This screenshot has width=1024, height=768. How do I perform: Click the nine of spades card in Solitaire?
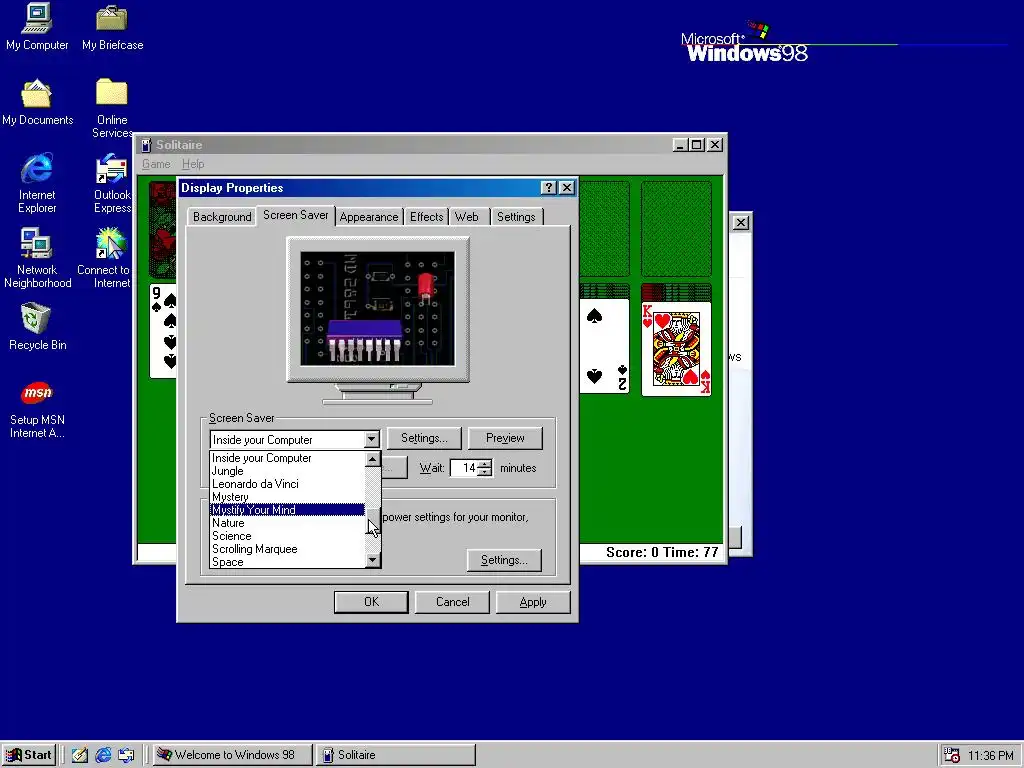pos(163,330)
